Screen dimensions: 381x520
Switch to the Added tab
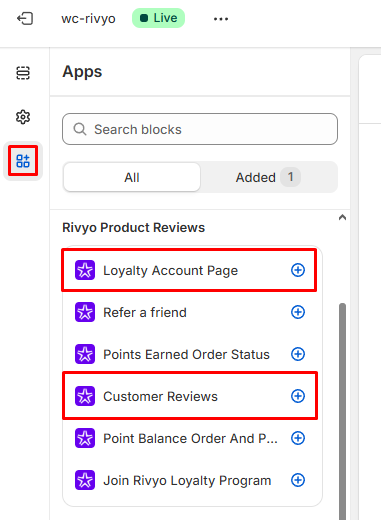pyautogui.click(x=268, y=177)
